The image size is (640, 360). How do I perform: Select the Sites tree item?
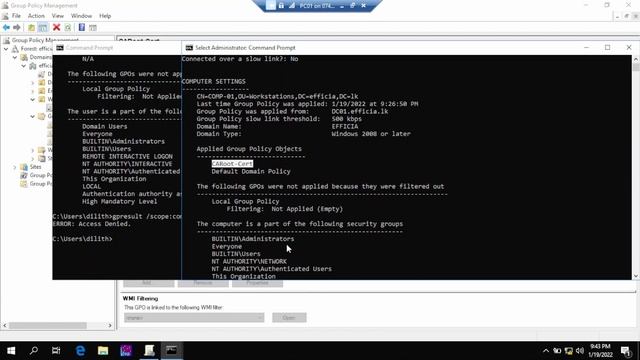tap(35, 167)
